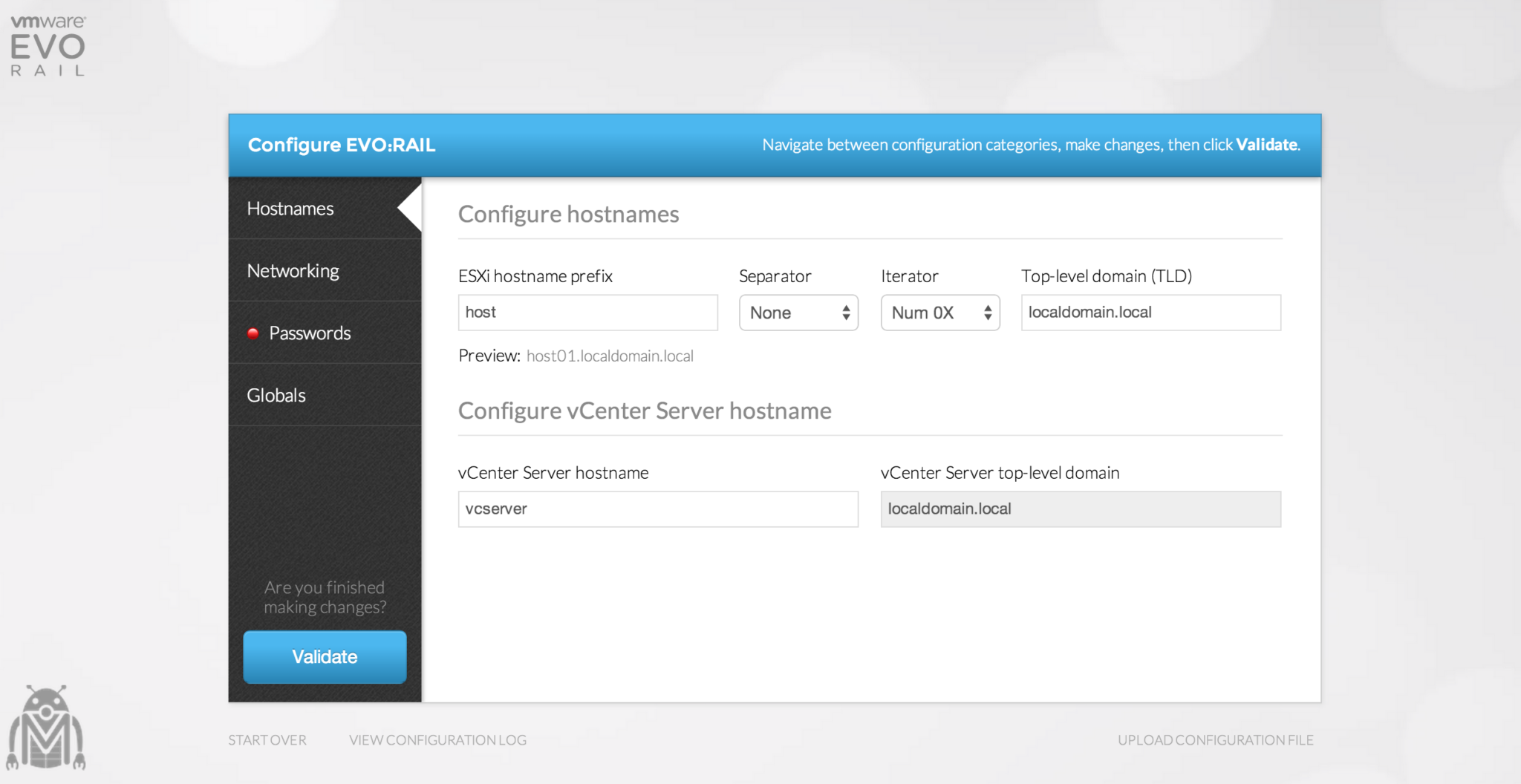1521x784 pixels.
Task: Open the Hostnames configuration category
Action: click(325, 209)
